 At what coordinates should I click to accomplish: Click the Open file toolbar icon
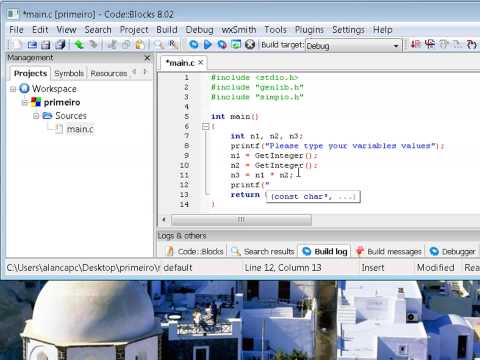coord(32,44)
